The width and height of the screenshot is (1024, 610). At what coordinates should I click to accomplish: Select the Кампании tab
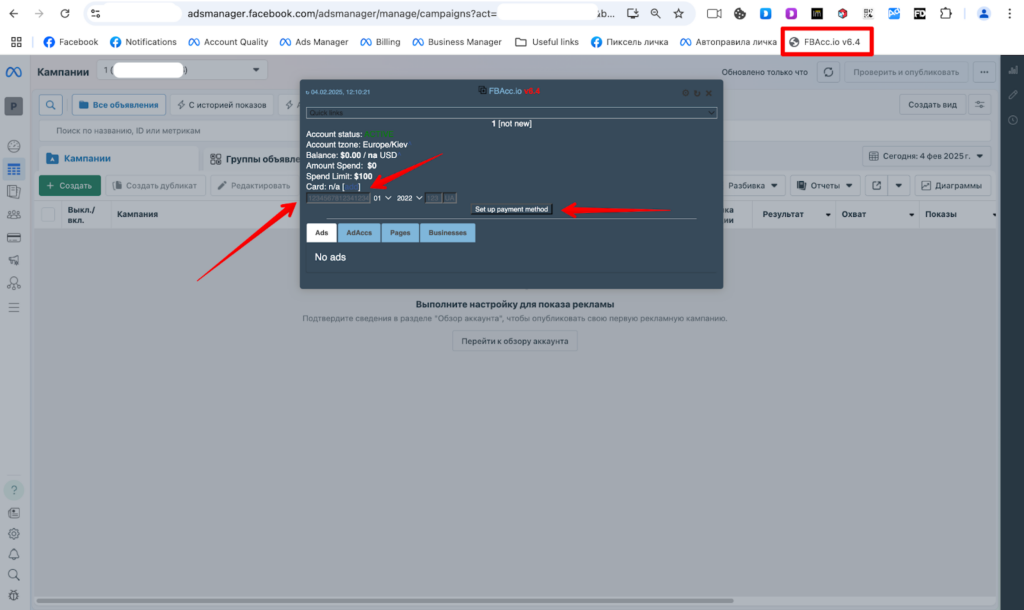pyautogui.click(x=118, y=159)
